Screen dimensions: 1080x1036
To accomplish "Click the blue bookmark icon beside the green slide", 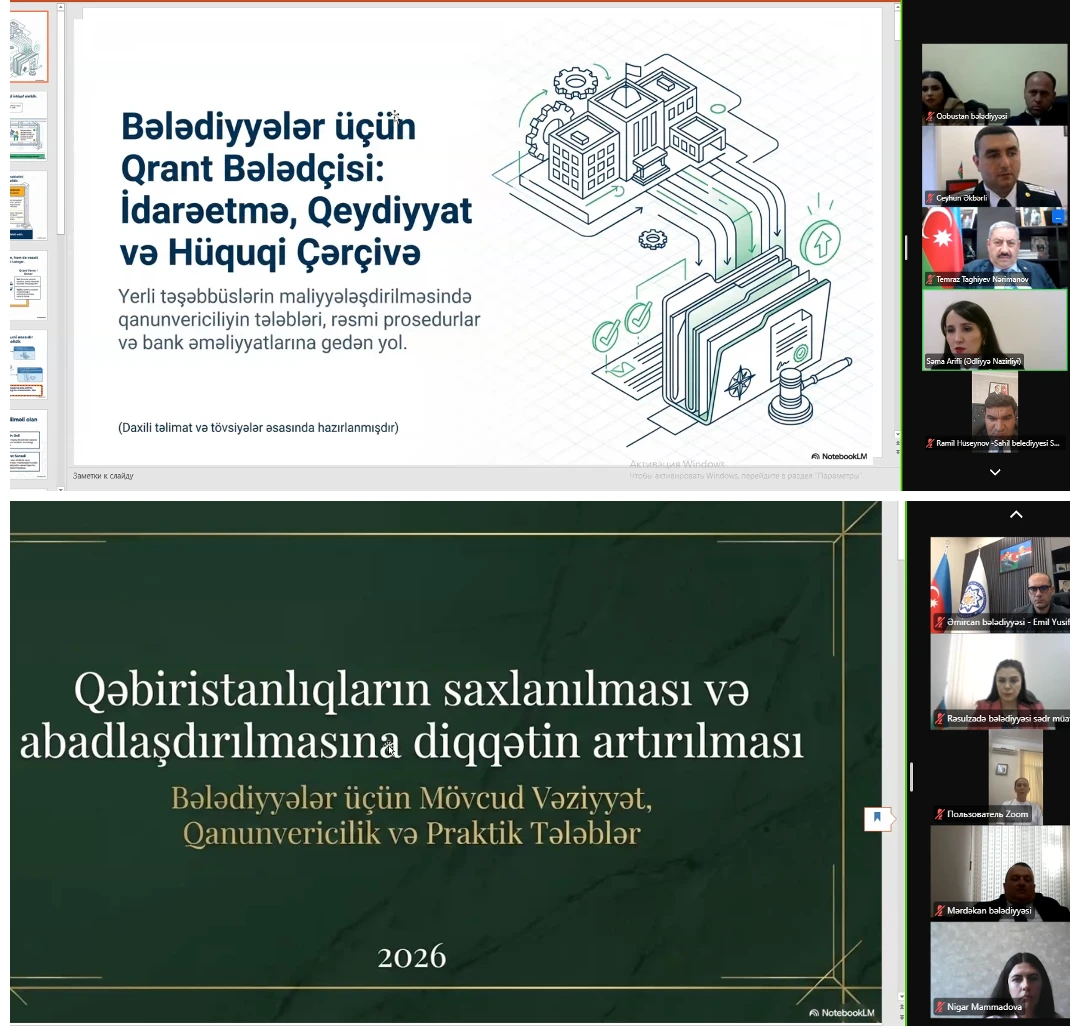I will pyautogui.click(x=877, y=818).
